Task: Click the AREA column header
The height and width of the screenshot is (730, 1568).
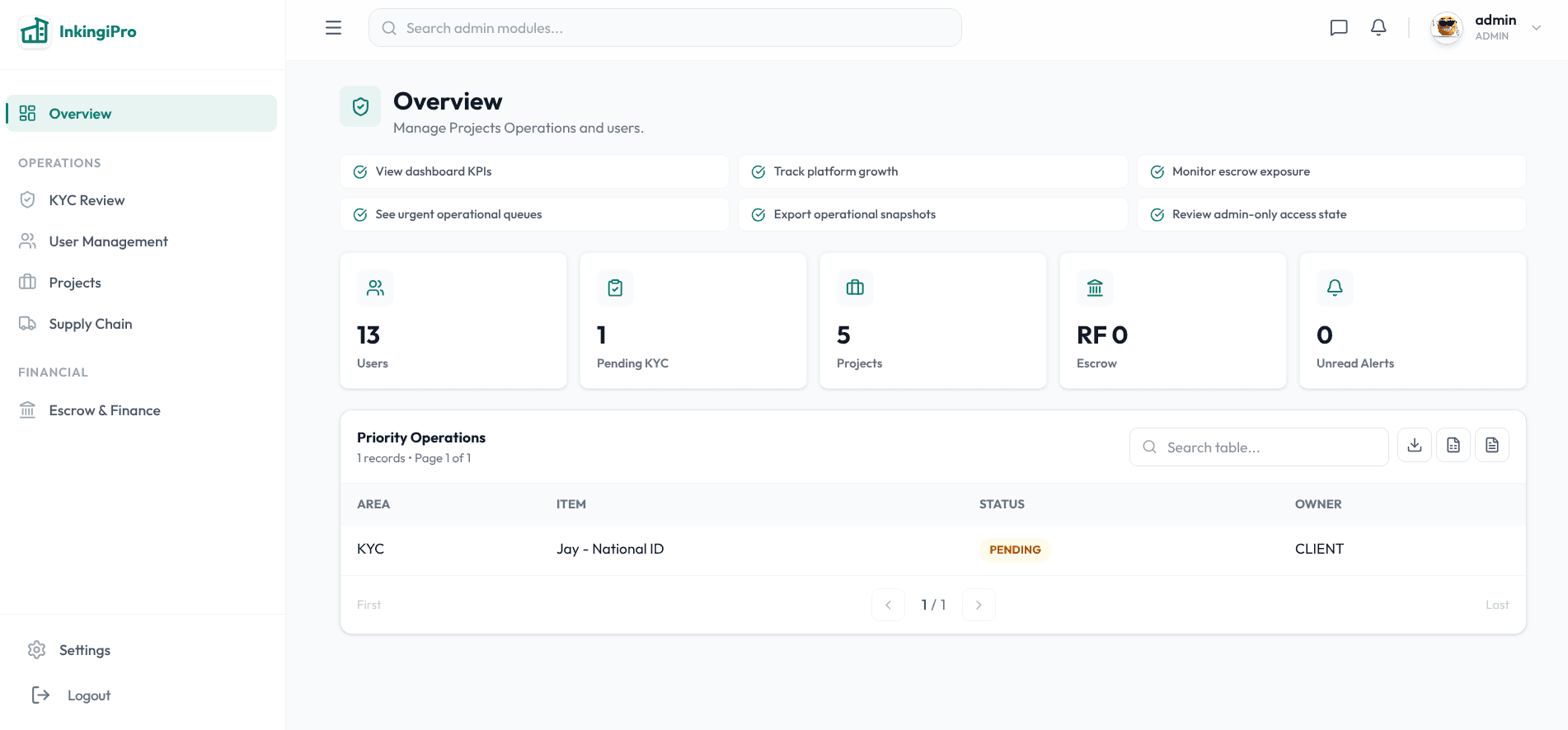Action: coord(373,504)
